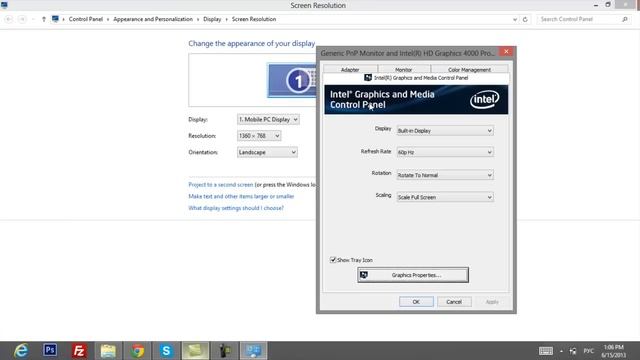Screen dimensions: 640x360
Task: Click Project to a second screen link
Action: tap(221, 185)
